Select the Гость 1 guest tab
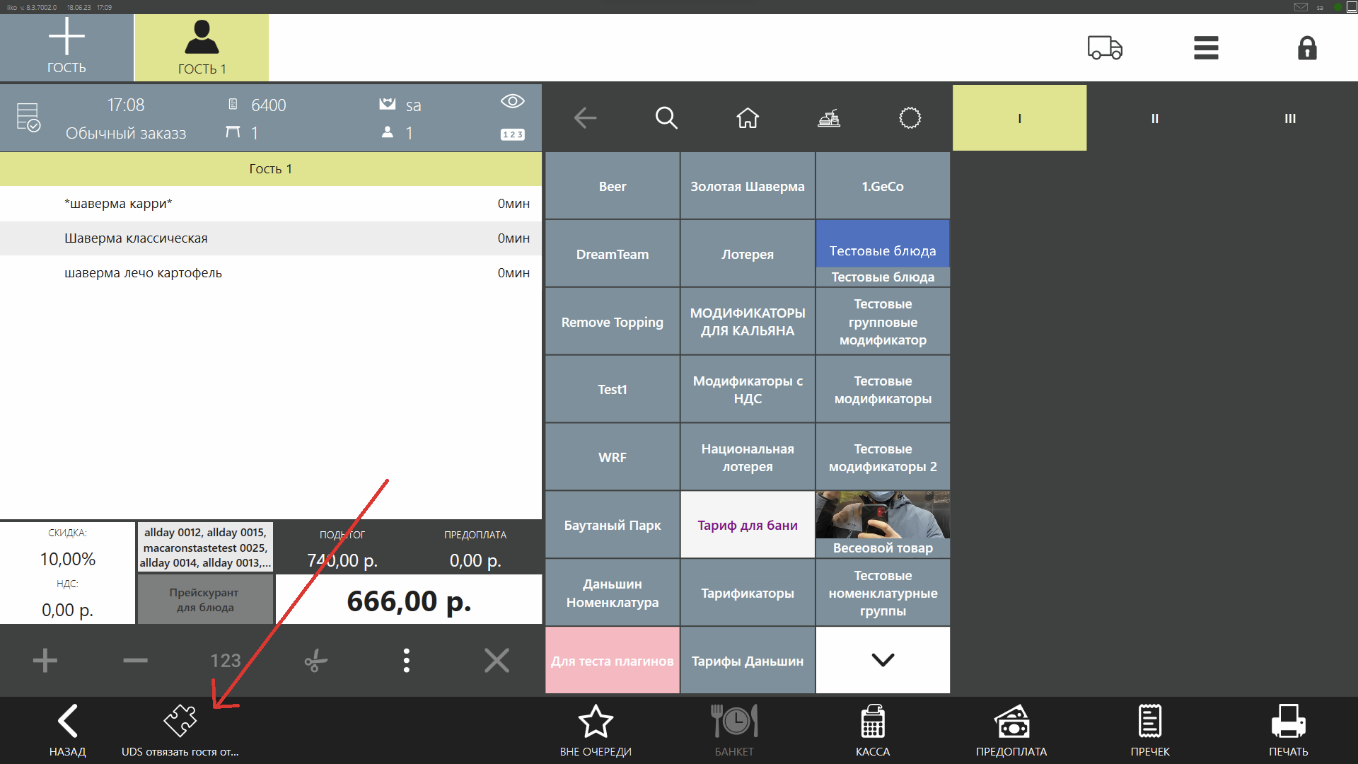Screen dimensions: 1358x764 (202, 48)
